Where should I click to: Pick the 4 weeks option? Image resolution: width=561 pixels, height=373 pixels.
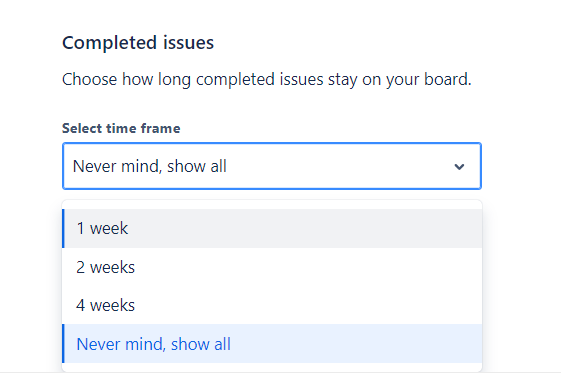pyautogui.click(x=272, y=305)
